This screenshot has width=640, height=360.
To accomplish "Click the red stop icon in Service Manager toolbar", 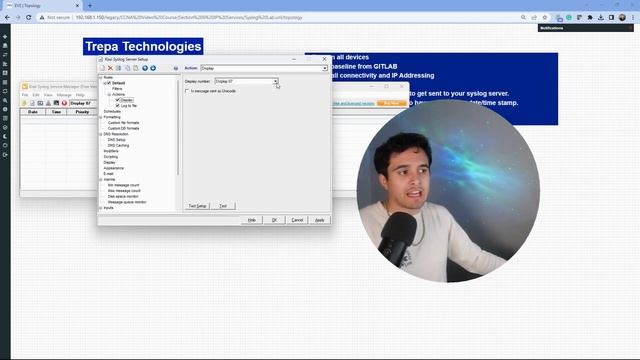I will 64,103.
